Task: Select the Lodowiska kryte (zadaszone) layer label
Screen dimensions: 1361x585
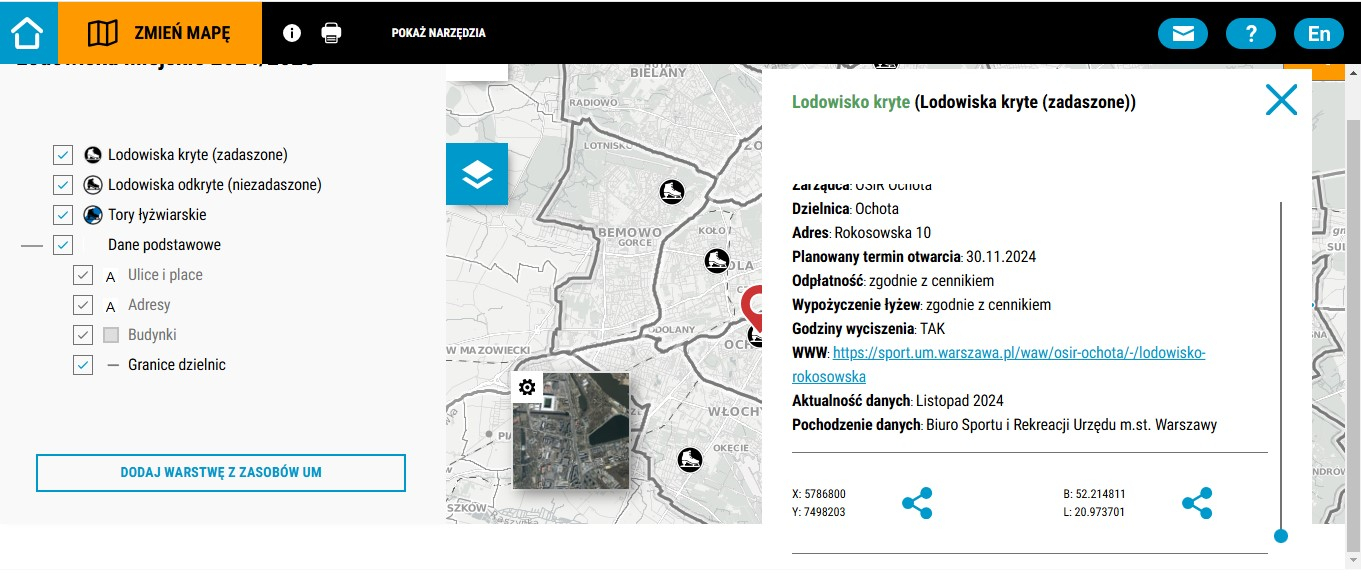Action: [x=198, y=155]
